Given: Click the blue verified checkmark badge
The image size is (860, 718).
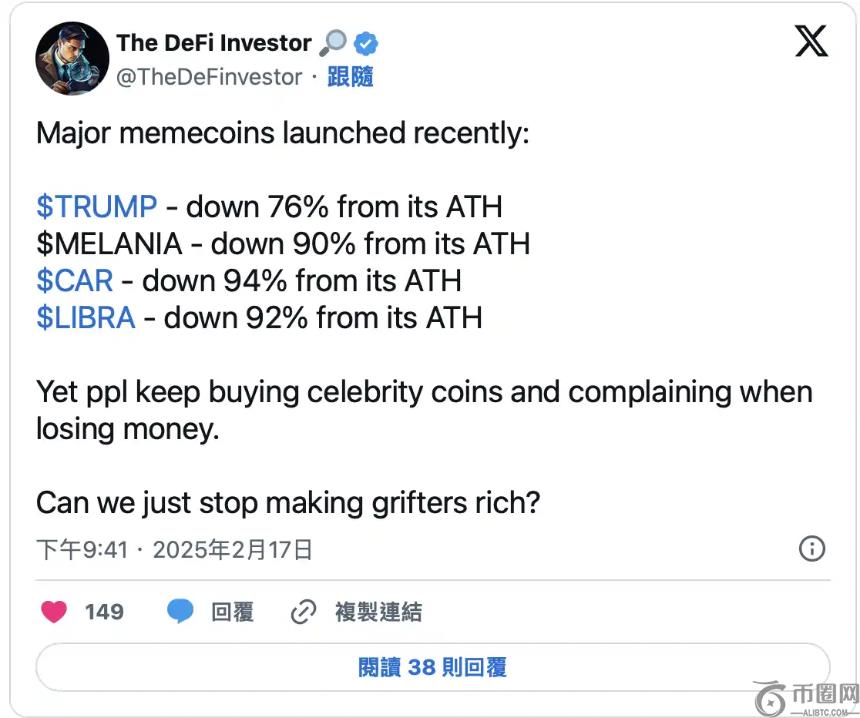Looking at the screenshot, I should tap(365, 42).
